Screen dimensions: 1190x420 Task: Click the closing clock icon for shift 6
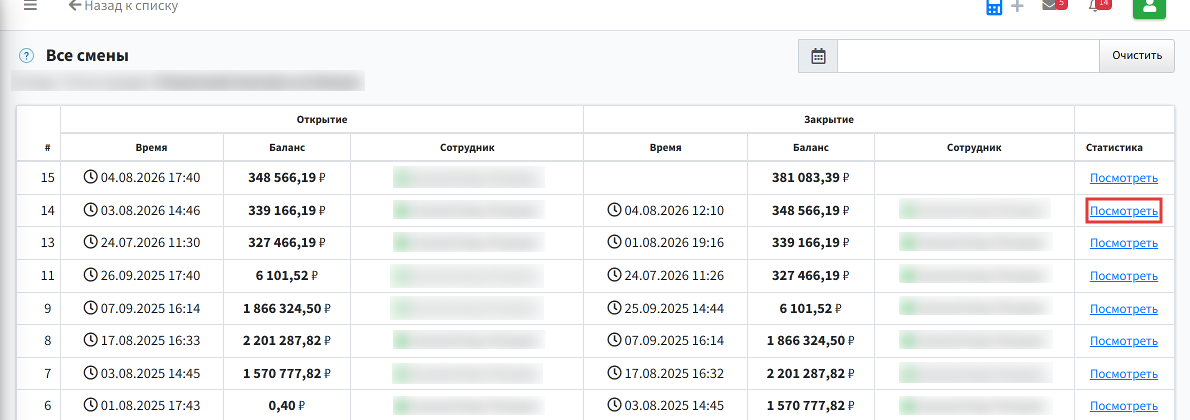click(614, 406)
